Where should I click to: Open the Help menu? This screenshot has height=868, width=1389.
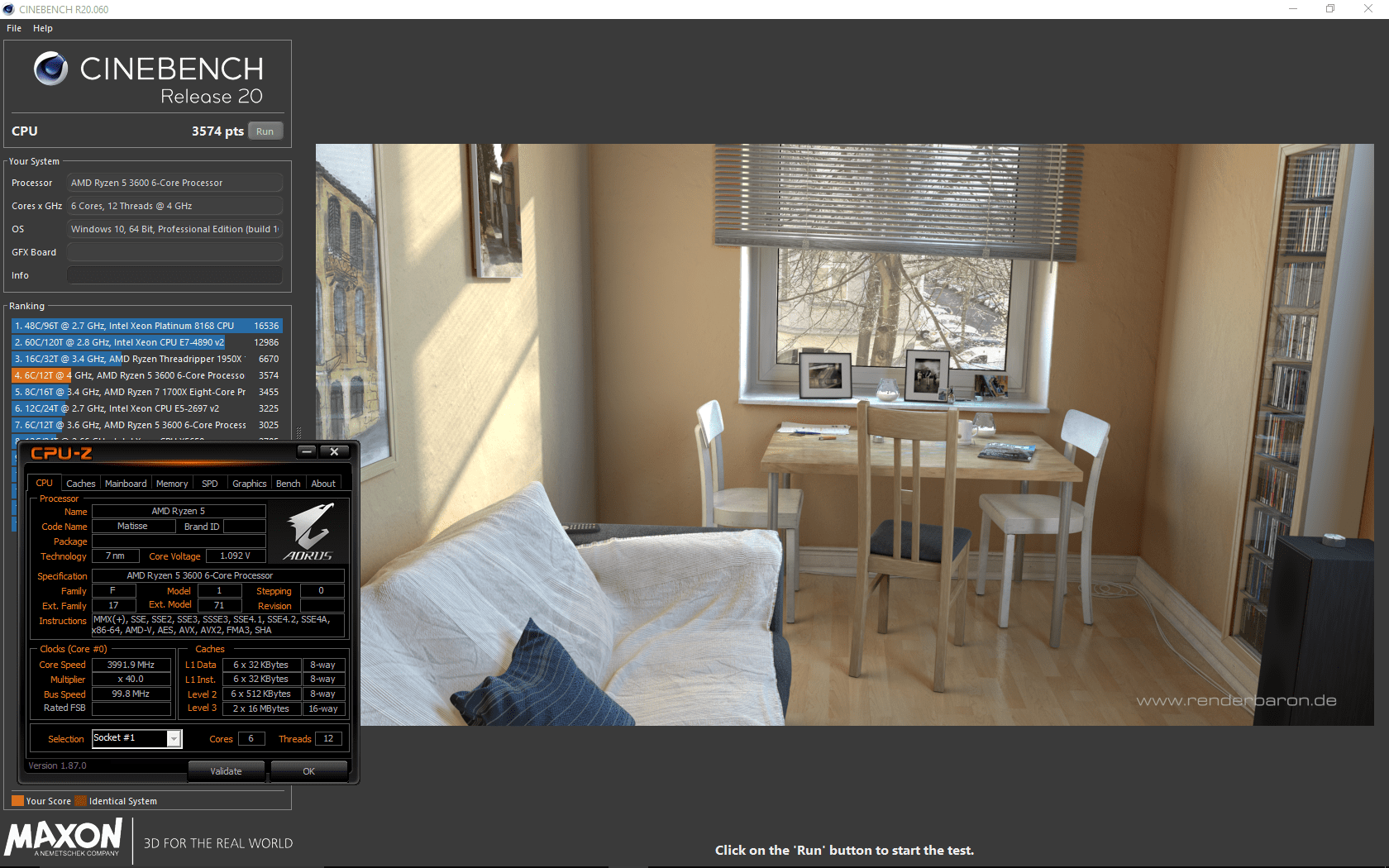(x=43, y=28)
